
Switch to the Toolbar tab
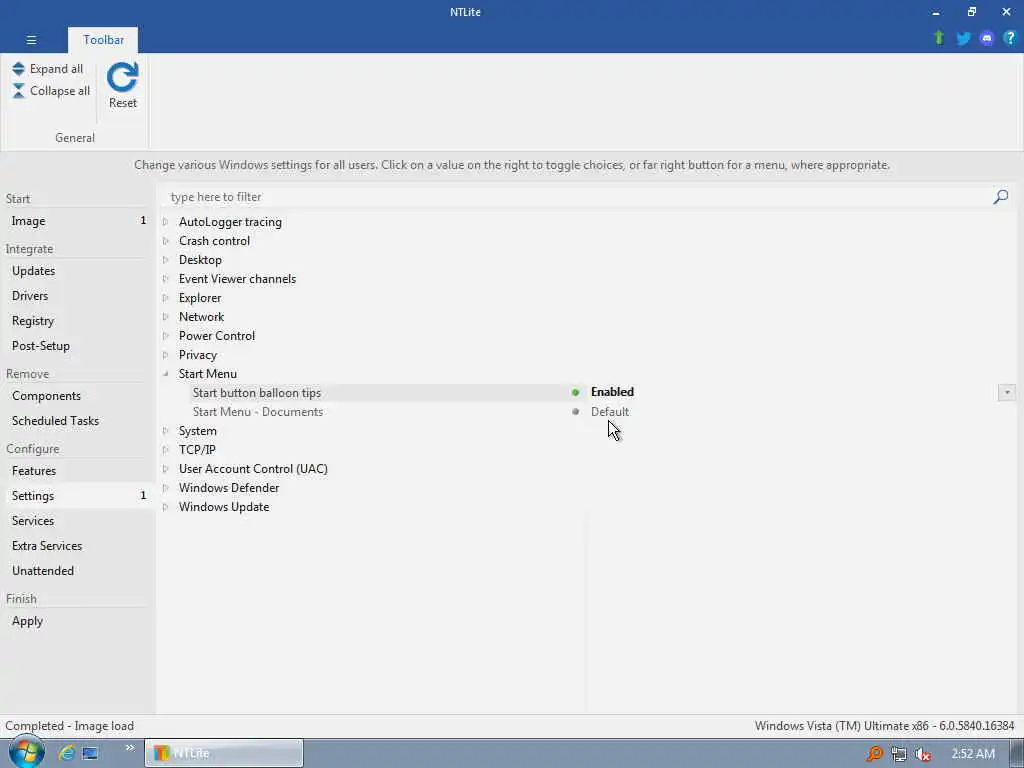click(x=103, y=40)
